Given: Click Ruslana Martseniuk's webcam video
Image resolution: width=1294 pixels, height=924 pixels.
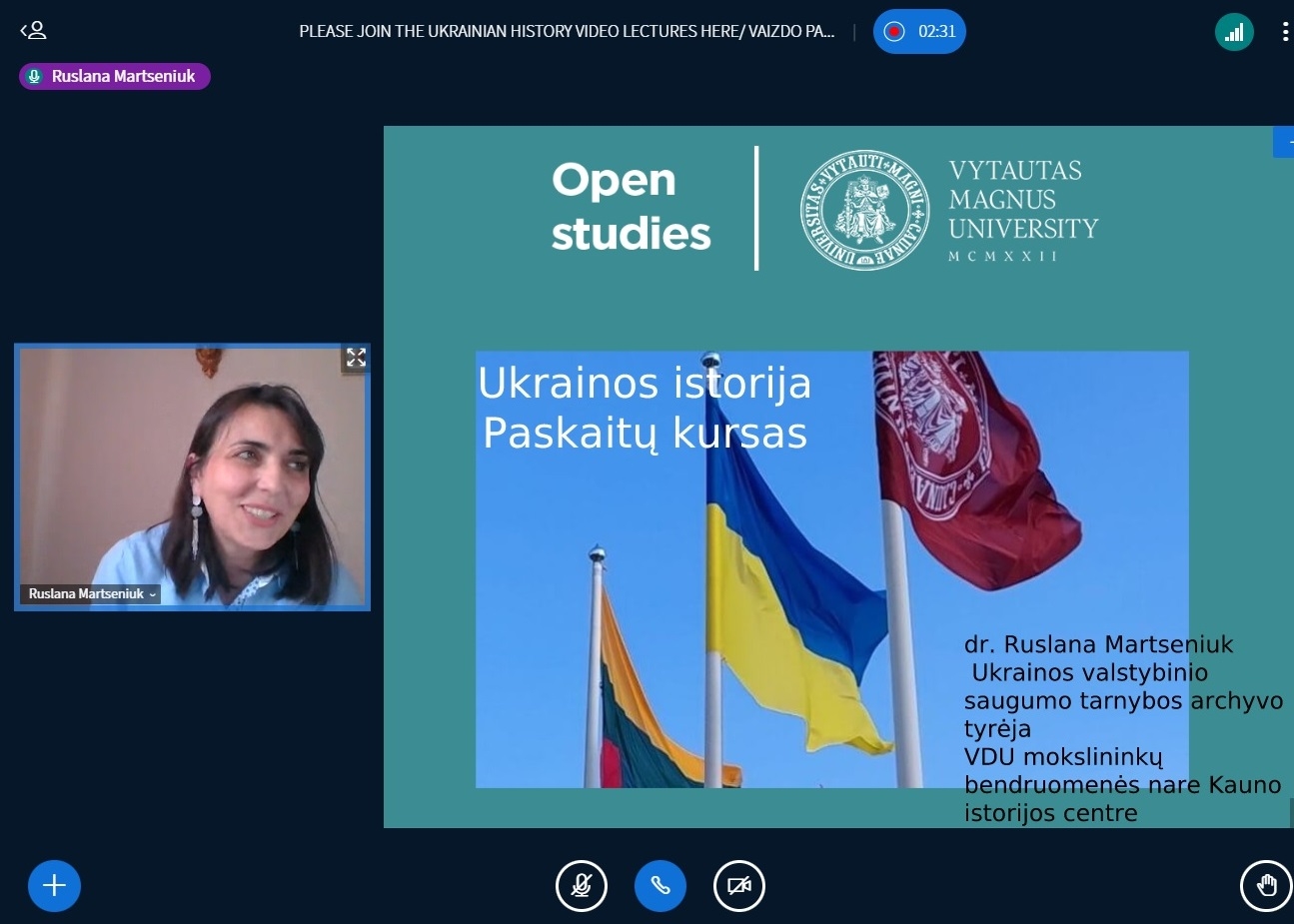Looking at the screenshot, I should coord(192,477).
